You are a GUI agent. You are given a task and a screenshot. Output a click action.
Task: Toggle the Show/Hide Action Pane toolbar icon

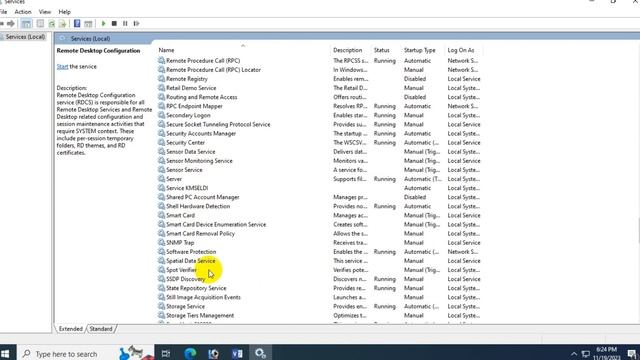coord(88,24)
